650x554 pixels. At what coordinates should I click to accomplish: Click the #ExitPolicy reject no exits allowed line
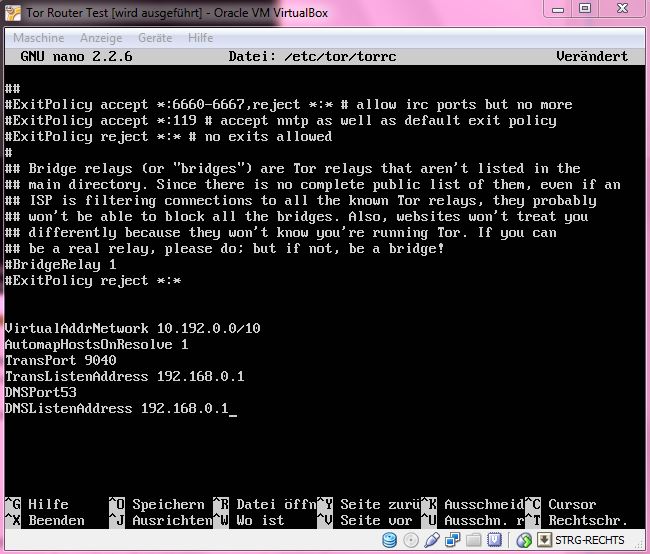tap(168, 136)
